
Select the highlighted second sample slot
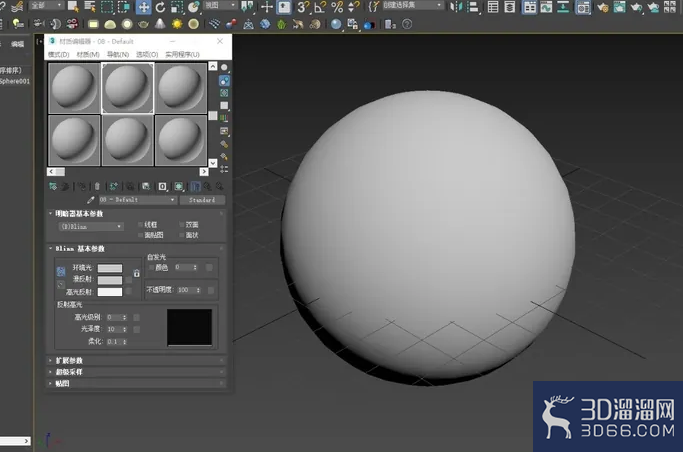[128, 88]
